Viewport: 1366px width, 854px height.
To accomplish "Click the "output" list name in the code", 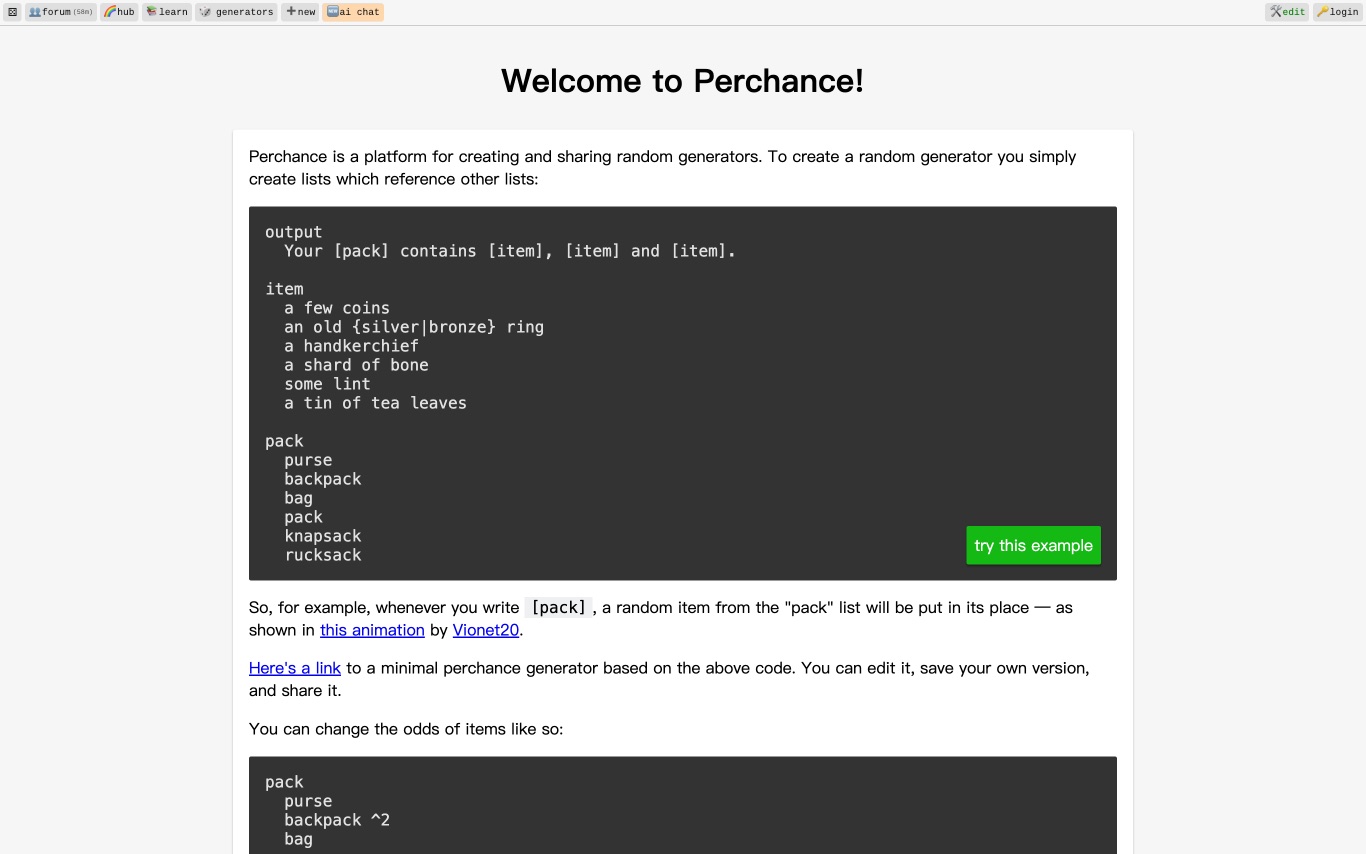I will tap(293, 232).
